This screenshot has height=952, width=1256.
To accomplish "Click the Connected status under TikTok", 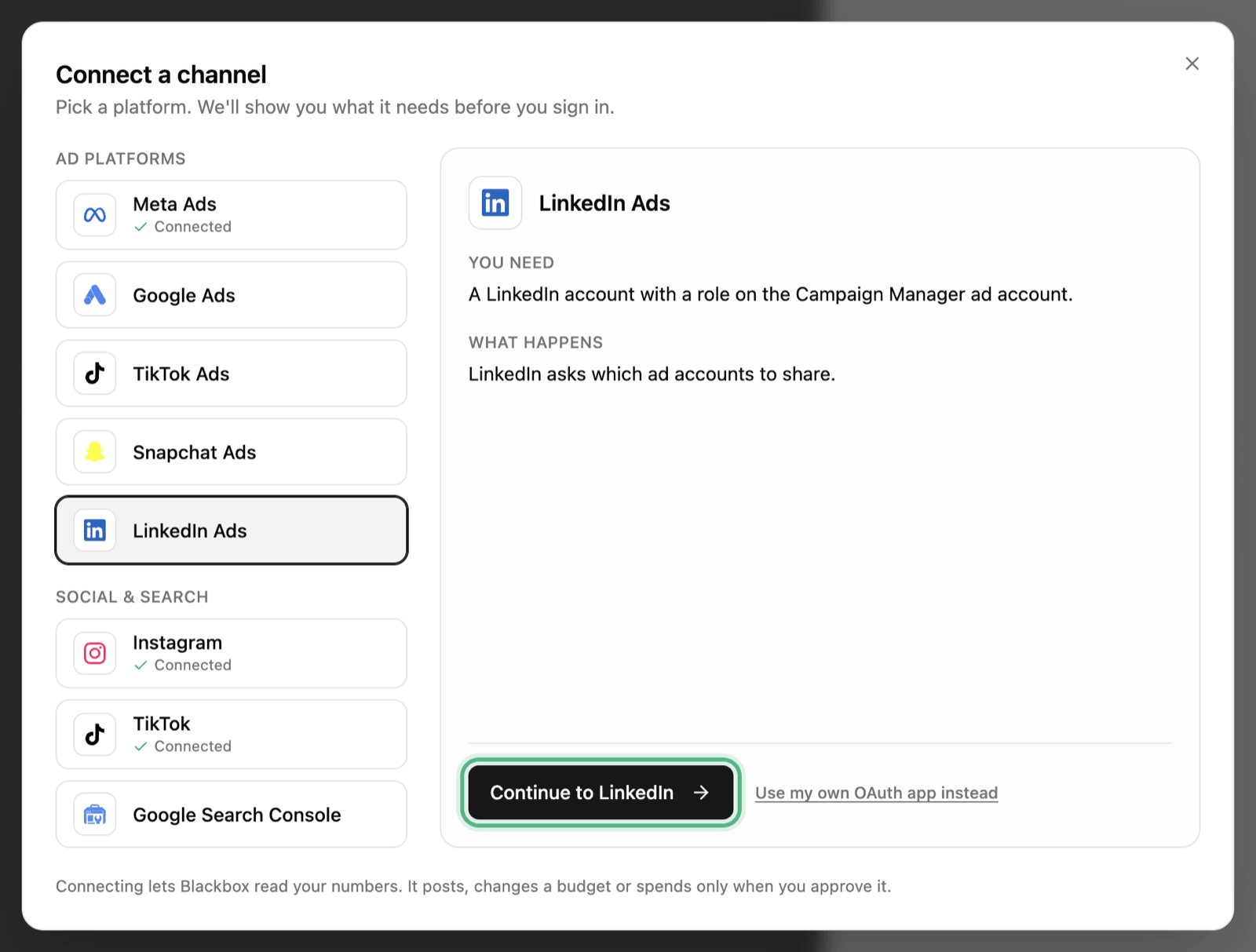I will coord(183,746).
